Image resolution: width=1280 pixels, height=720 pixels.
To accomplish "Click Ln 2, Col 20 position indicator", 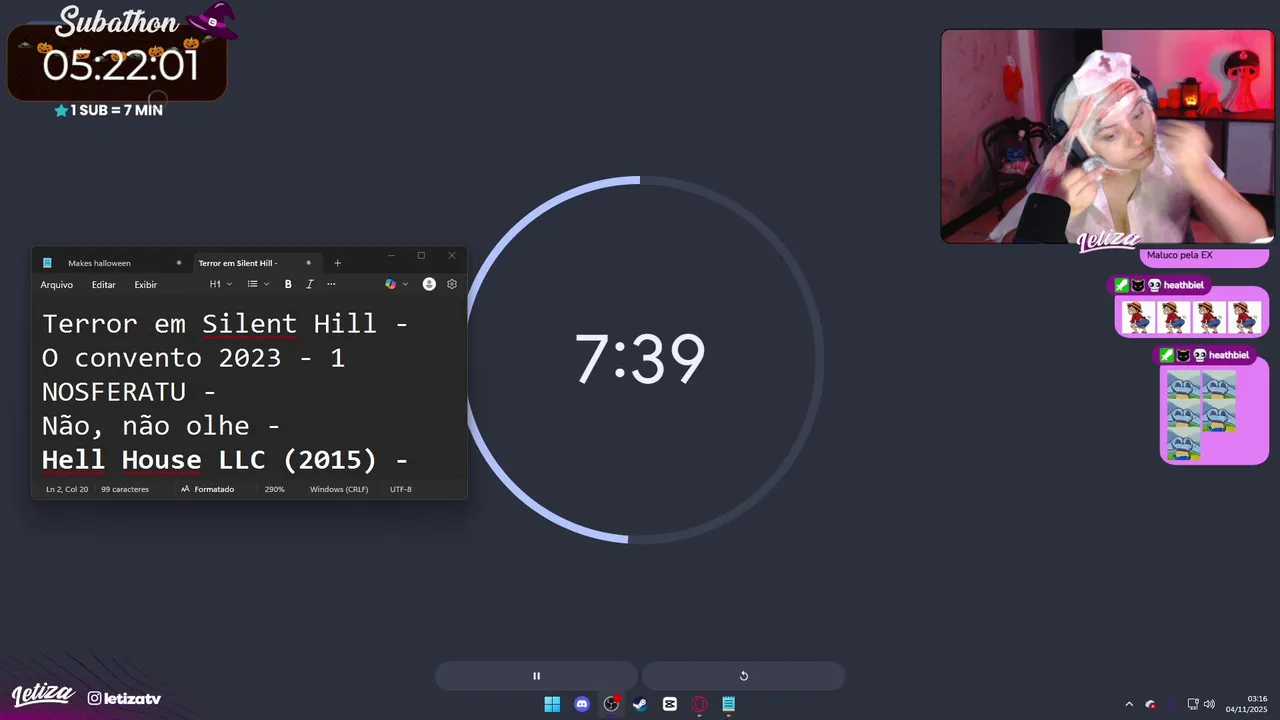I will 67,489.
